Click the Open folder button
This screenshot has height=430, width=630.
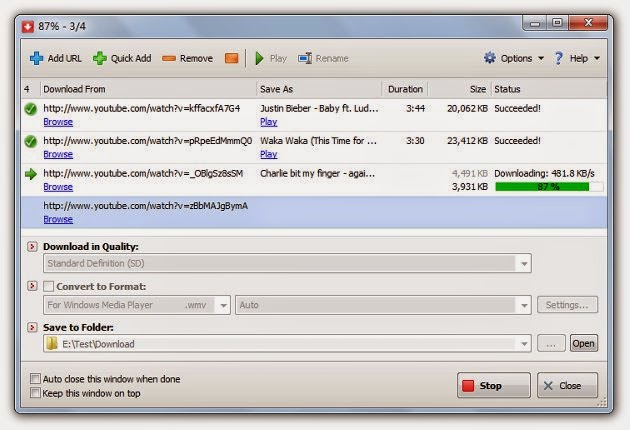583,344
